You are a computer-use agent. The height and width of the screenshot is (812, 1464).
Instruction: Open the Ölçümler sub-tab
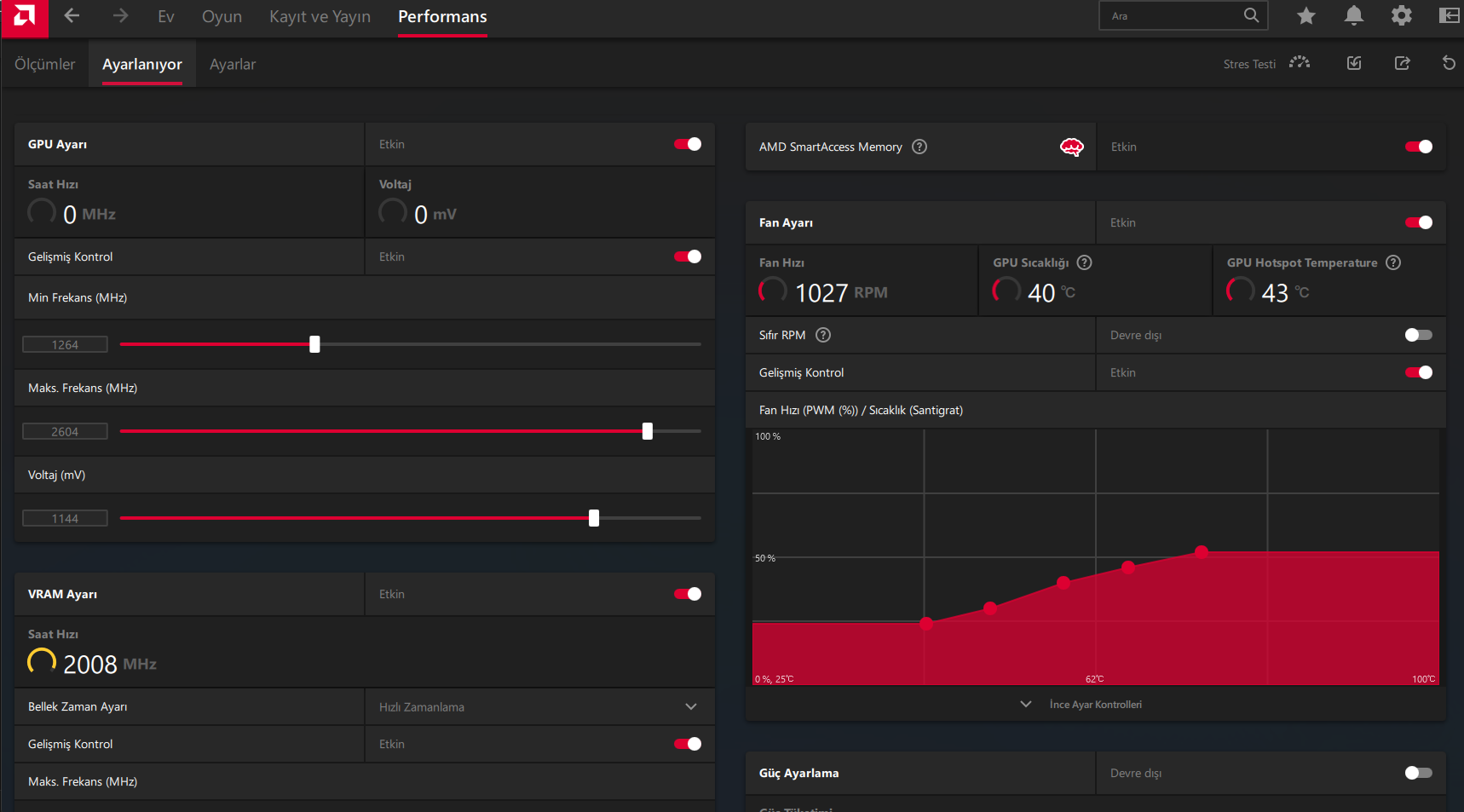click(45, 64)
